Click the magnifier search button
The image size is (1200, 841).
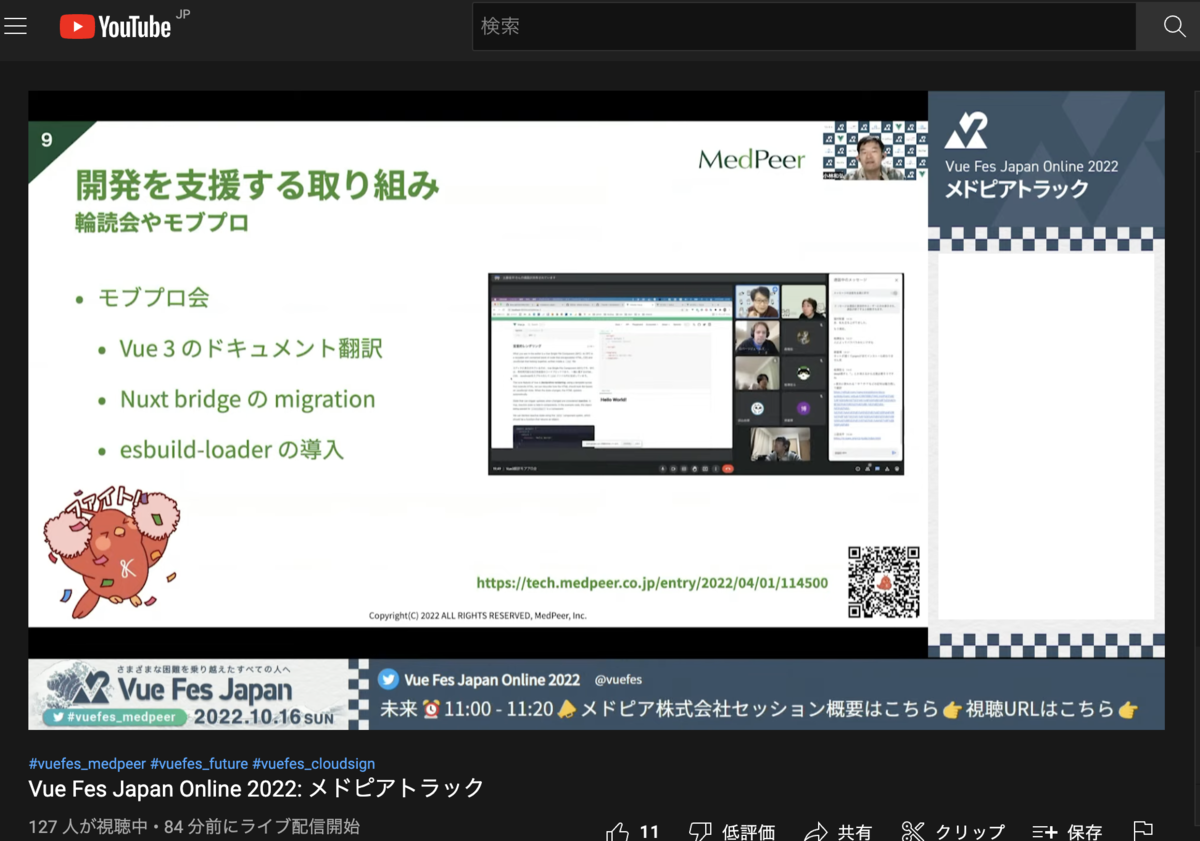tap(1174, 26)
